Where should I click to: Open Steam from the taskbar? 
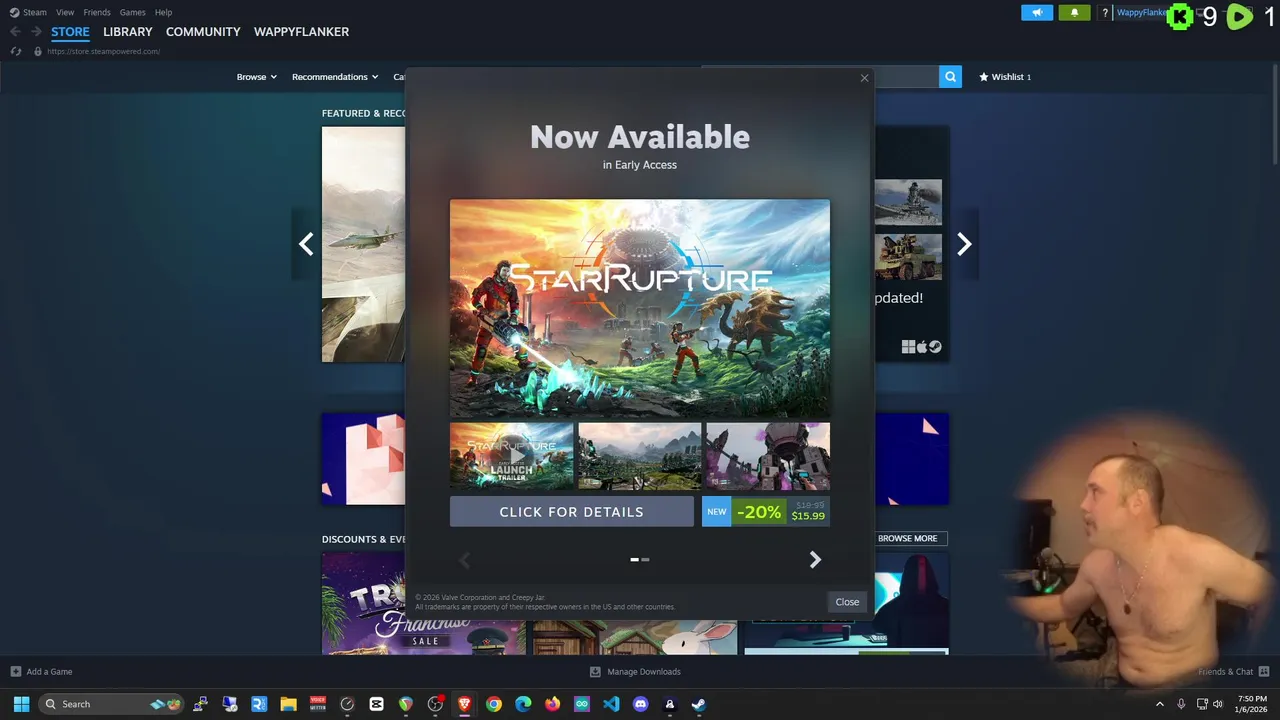pyautogui.click(x=699, y=704)
